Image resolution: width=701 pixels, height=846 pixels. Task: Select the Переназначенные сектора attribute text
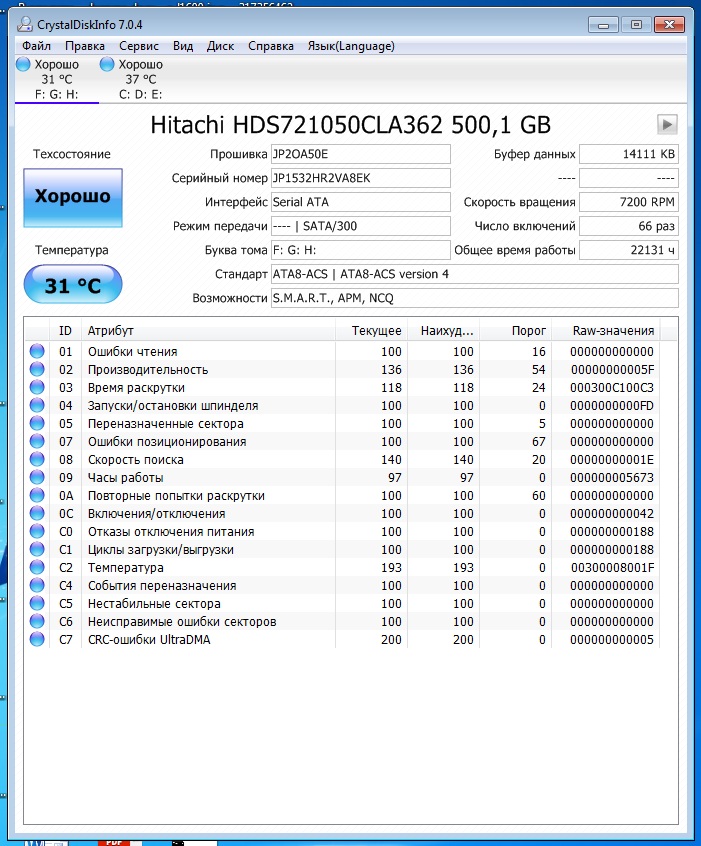166,424
